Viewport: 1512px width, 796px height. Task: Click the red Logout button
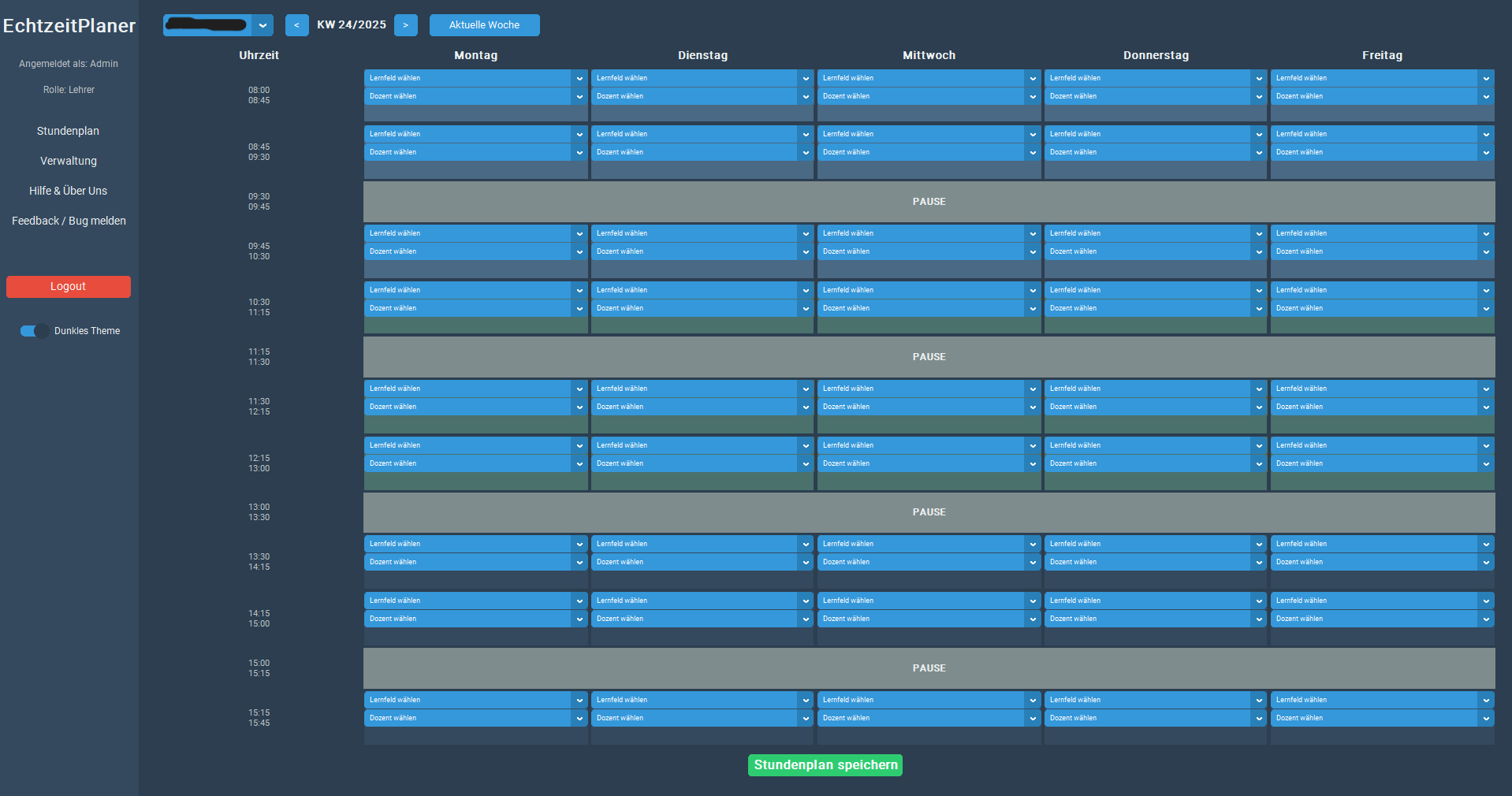point(69,287)
